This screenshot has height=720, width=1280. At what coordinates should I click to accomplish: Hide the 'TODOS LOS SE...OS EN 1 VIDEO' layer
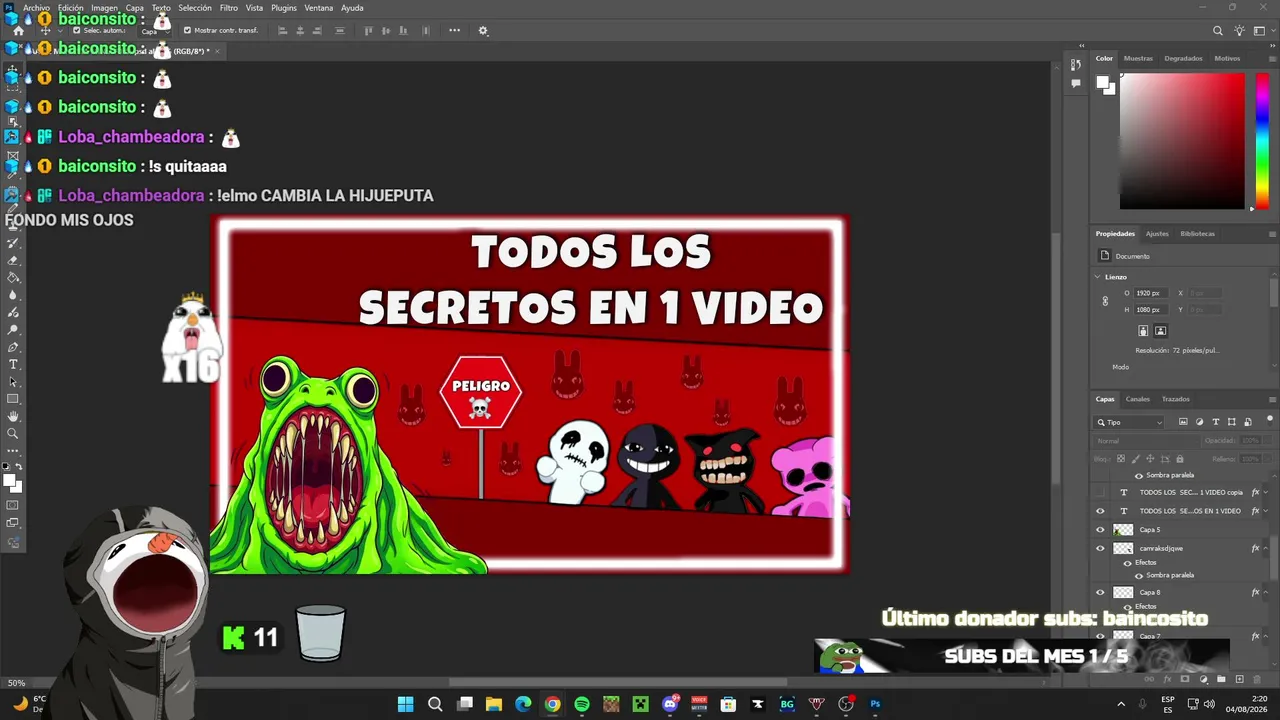click(1100, 511)
